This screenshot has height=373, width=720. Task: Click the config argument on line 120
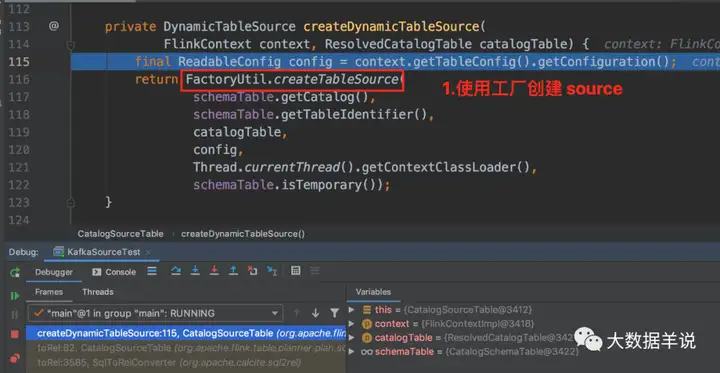click(215, 150)
